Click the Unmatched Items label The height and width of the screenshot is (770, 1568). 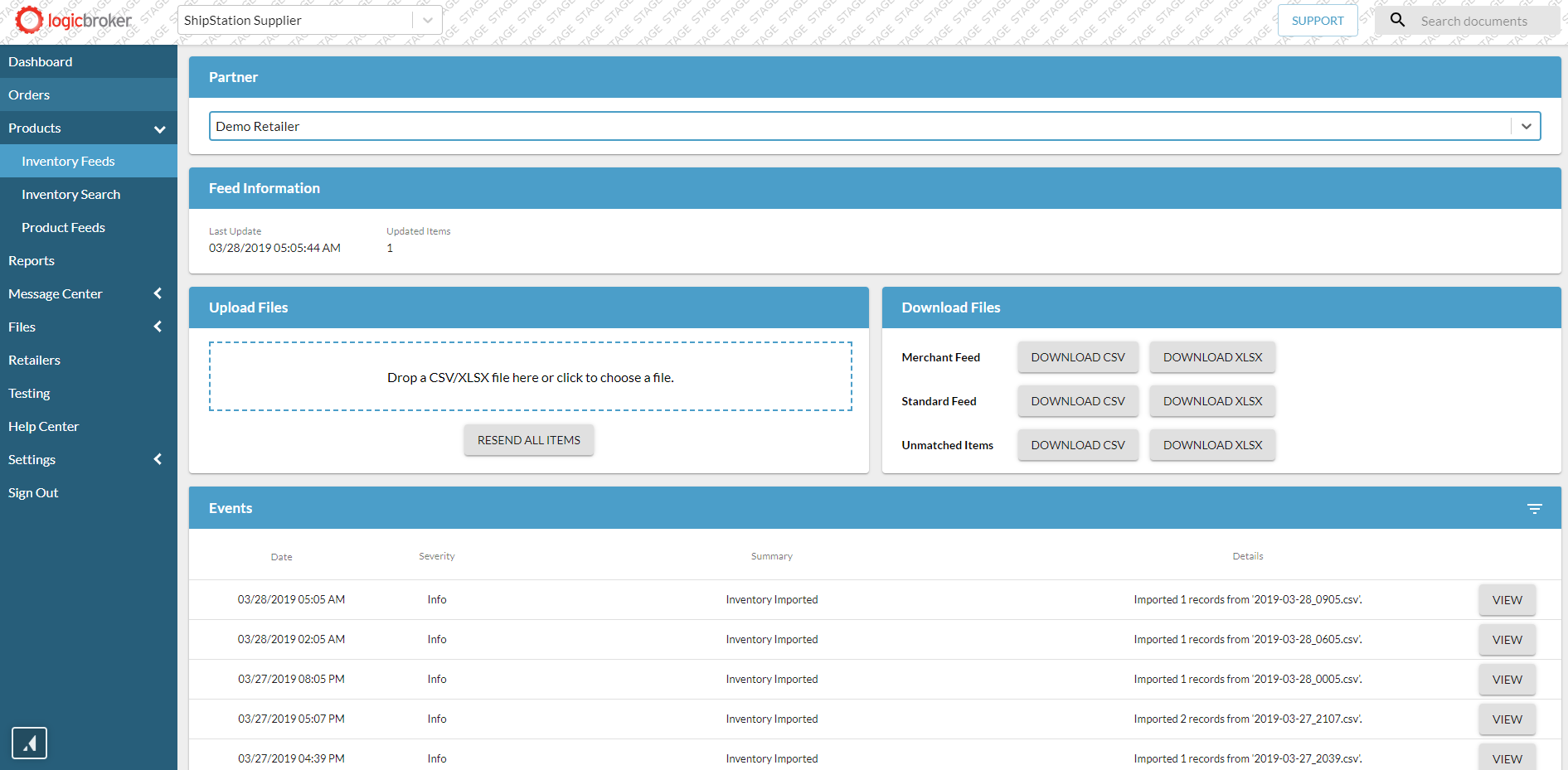coord(948,445)
